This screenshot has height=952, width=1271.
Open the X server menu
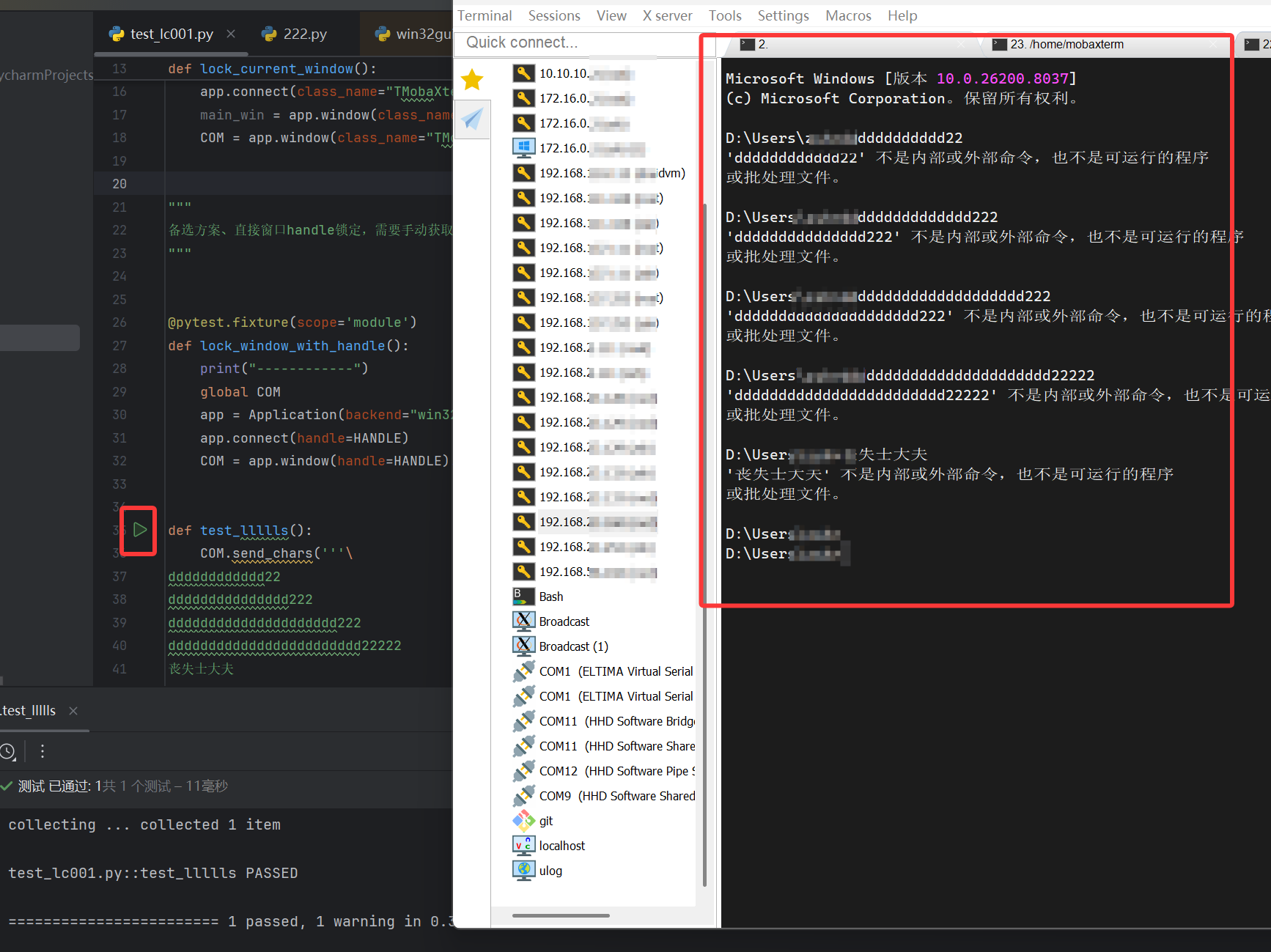[x=667, y=15]
